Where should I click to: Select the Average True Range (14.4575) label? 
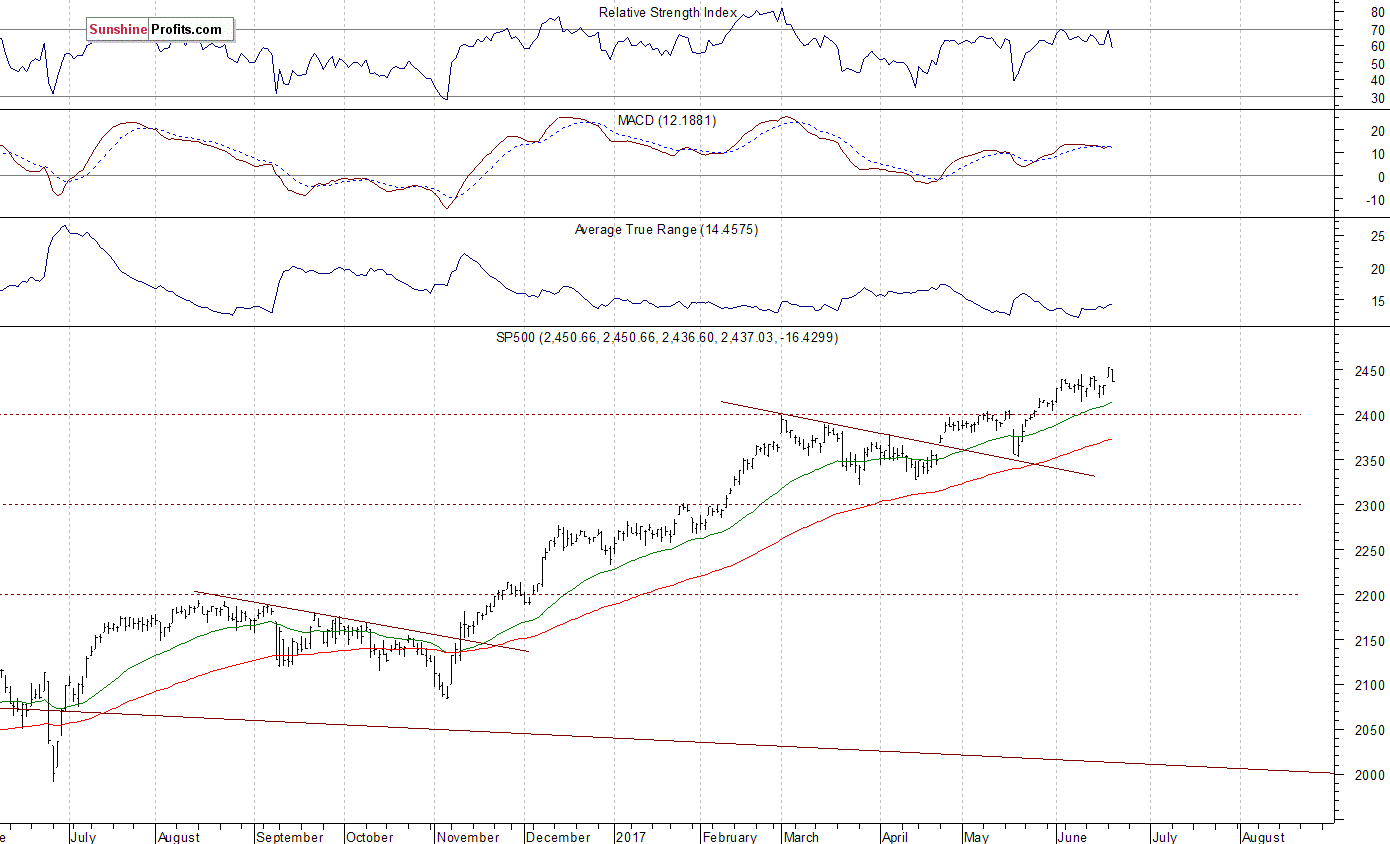[x=666, y=229]
